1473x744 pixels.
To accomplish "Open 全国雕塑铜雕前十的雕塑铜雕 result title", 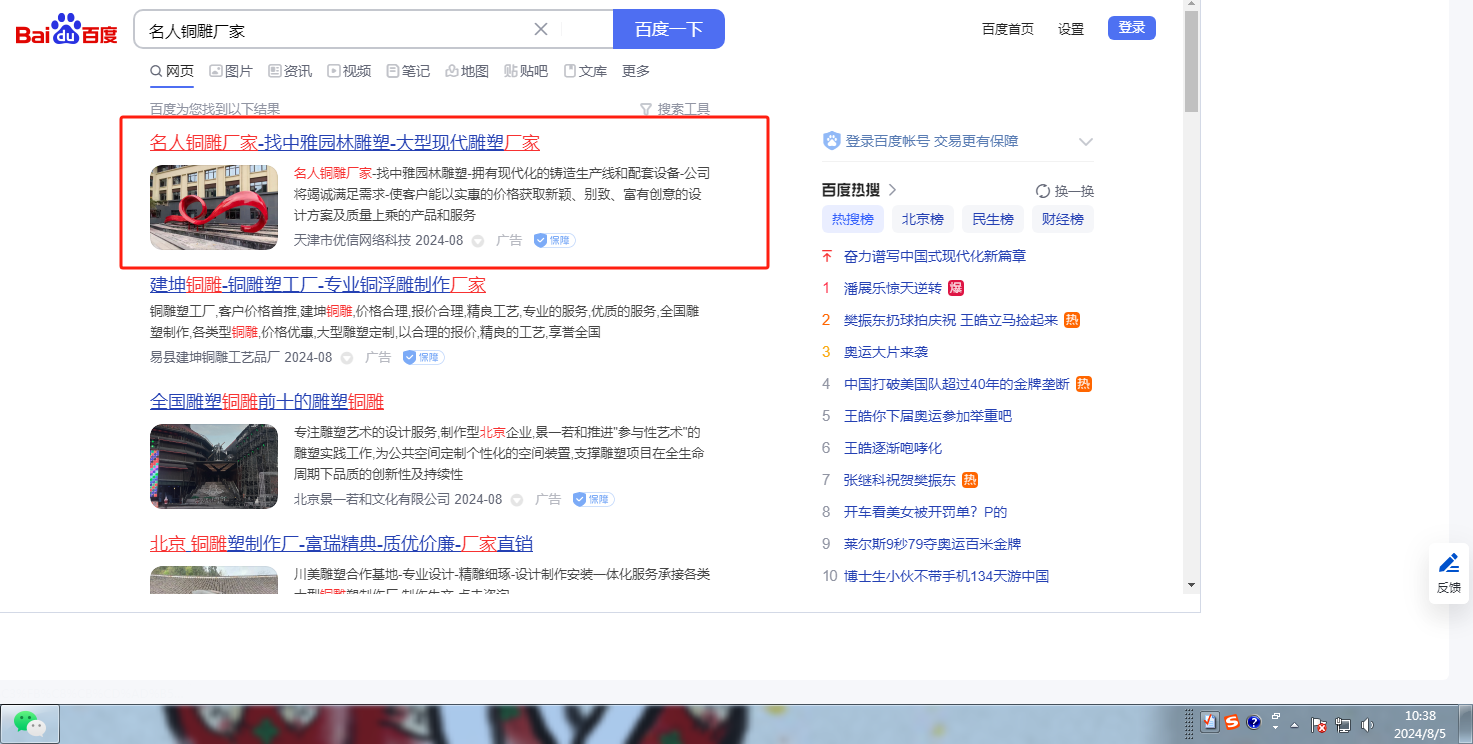I will click(267, 402).
